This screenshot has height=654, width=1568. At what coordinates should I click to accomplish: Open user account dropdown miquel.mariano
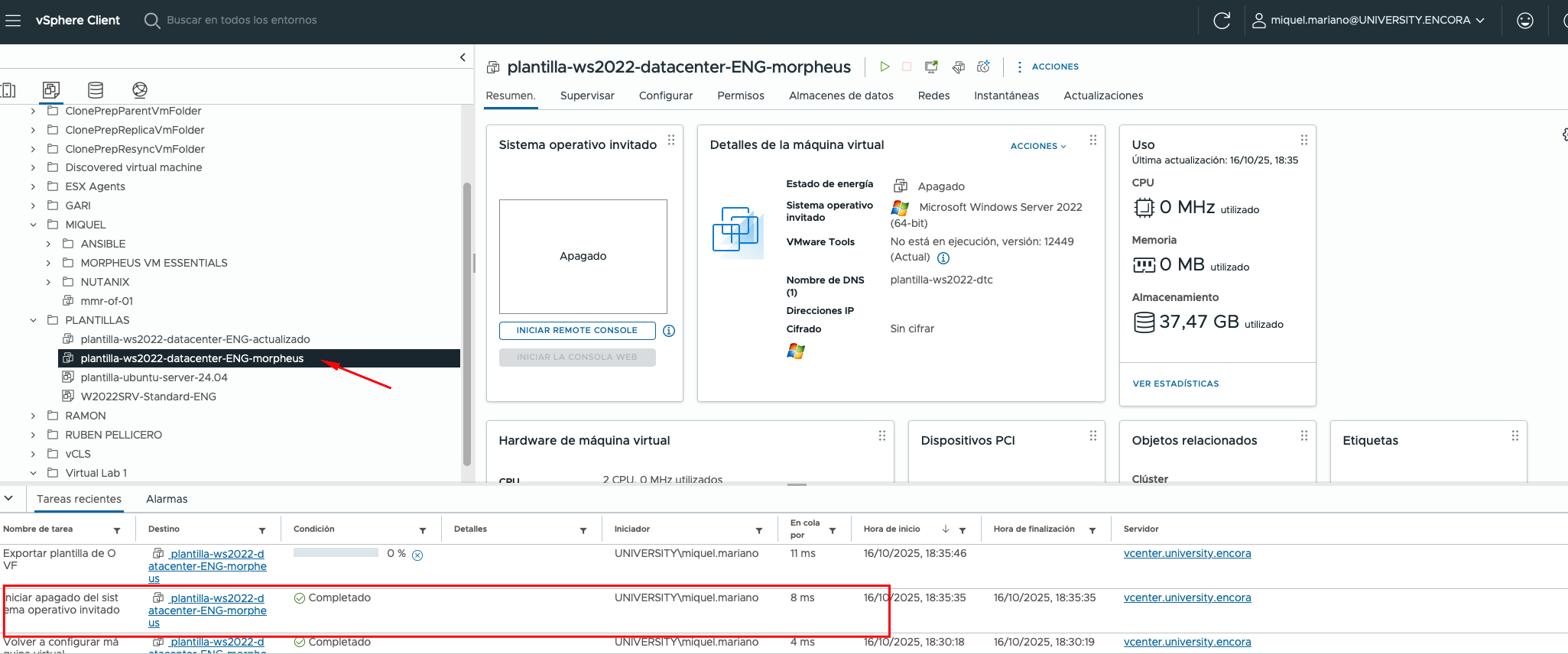(x=1368, y=21)
